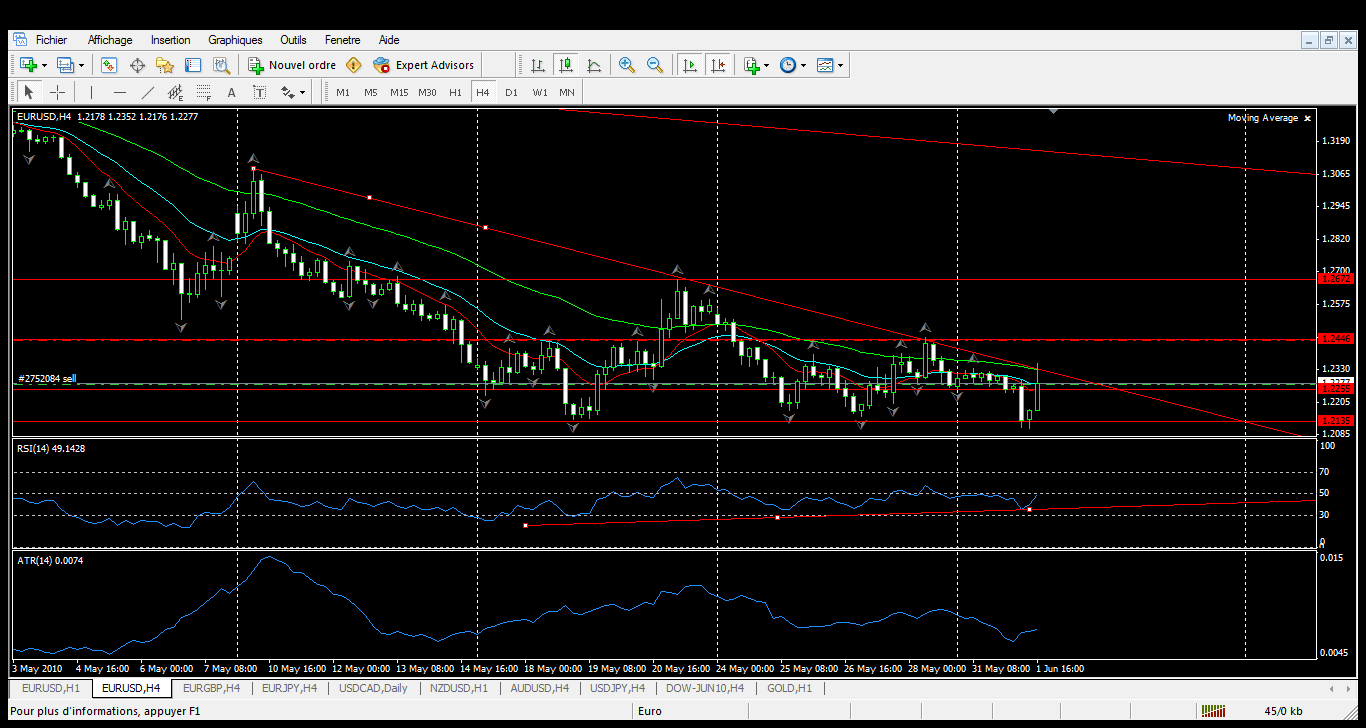
Task: Open the Market Watch window
Action: [109, 65]
